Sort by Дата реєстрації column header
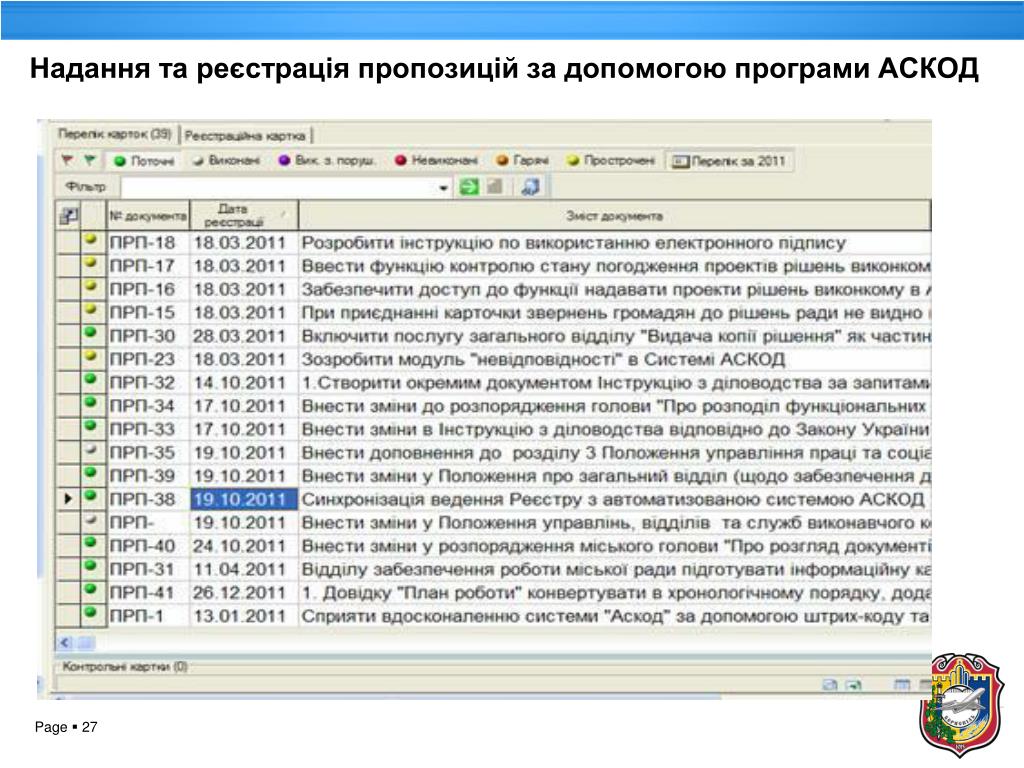 244,216
